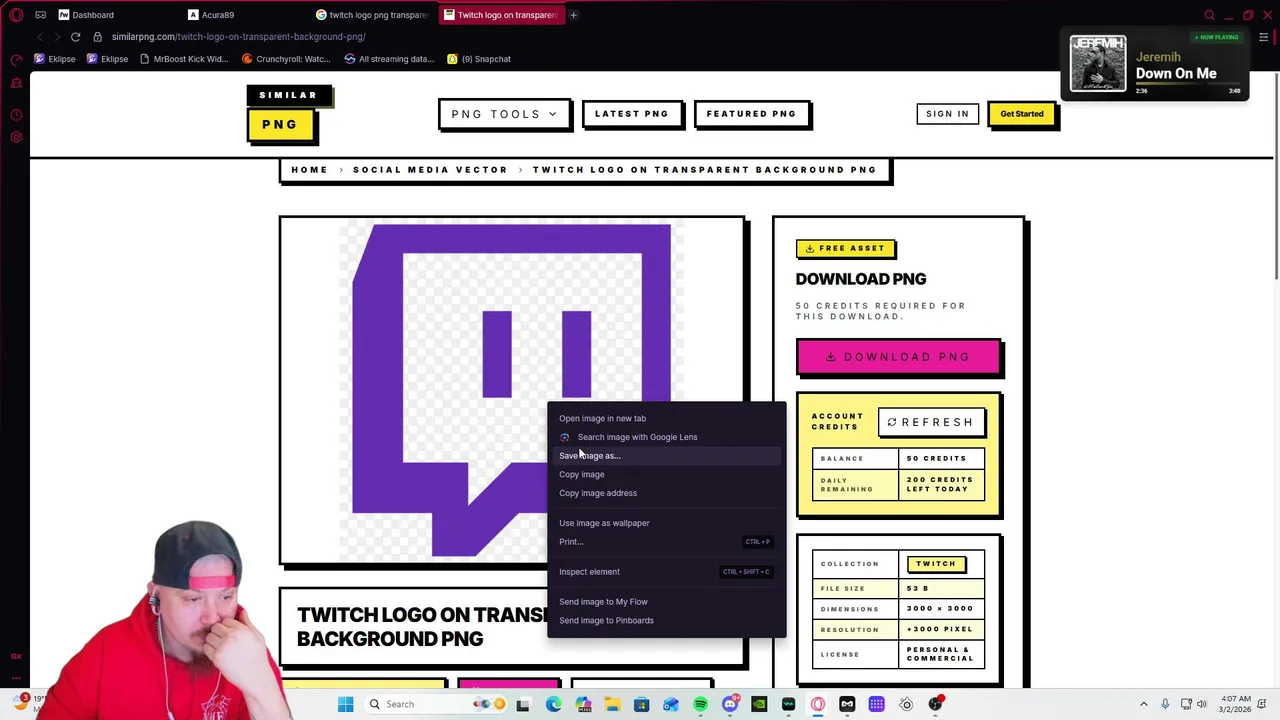Open the HOME breadcrumb link

(309, 170)
